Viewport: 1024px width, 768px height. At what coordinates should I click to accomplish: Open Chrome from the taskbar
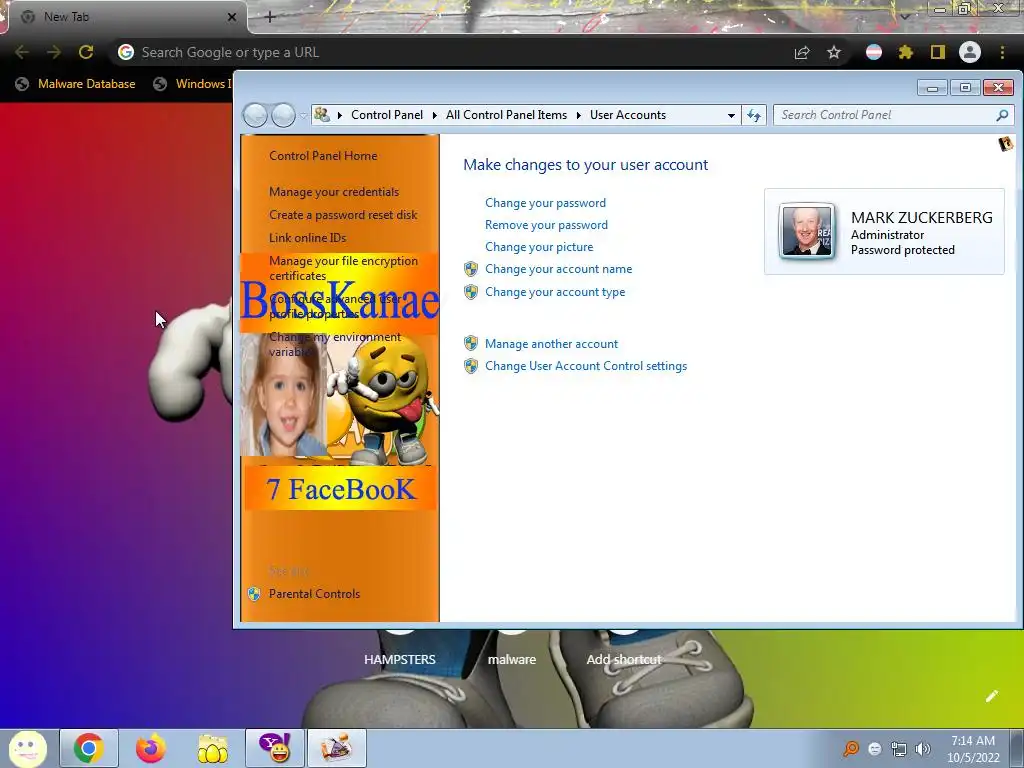tap(89, 748)
